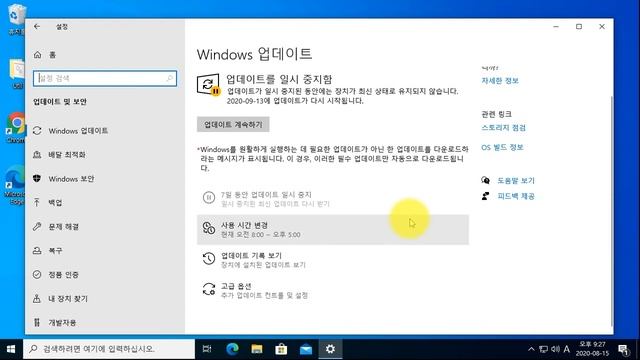Click the 내 장치 찾기 locator icon
The height and width of the screenshot is (360, 640).
coord(37,299)
